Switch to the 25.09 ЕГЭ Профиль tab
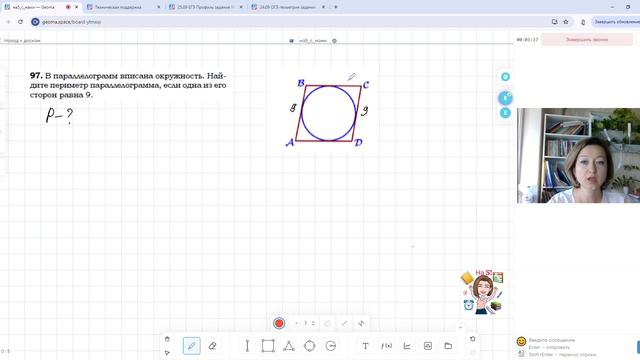This screenshot has height=360, width=640. [x=205, y=7]
